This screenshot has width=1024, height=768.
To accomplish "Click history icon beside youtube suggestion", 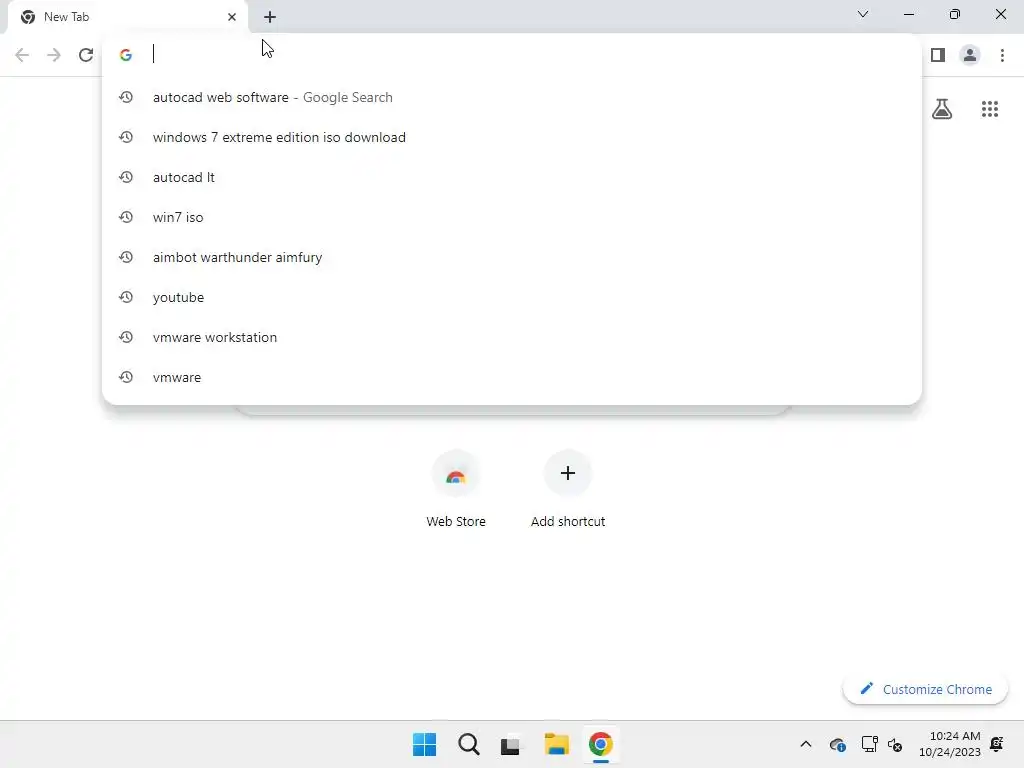I will coord(126,297).
